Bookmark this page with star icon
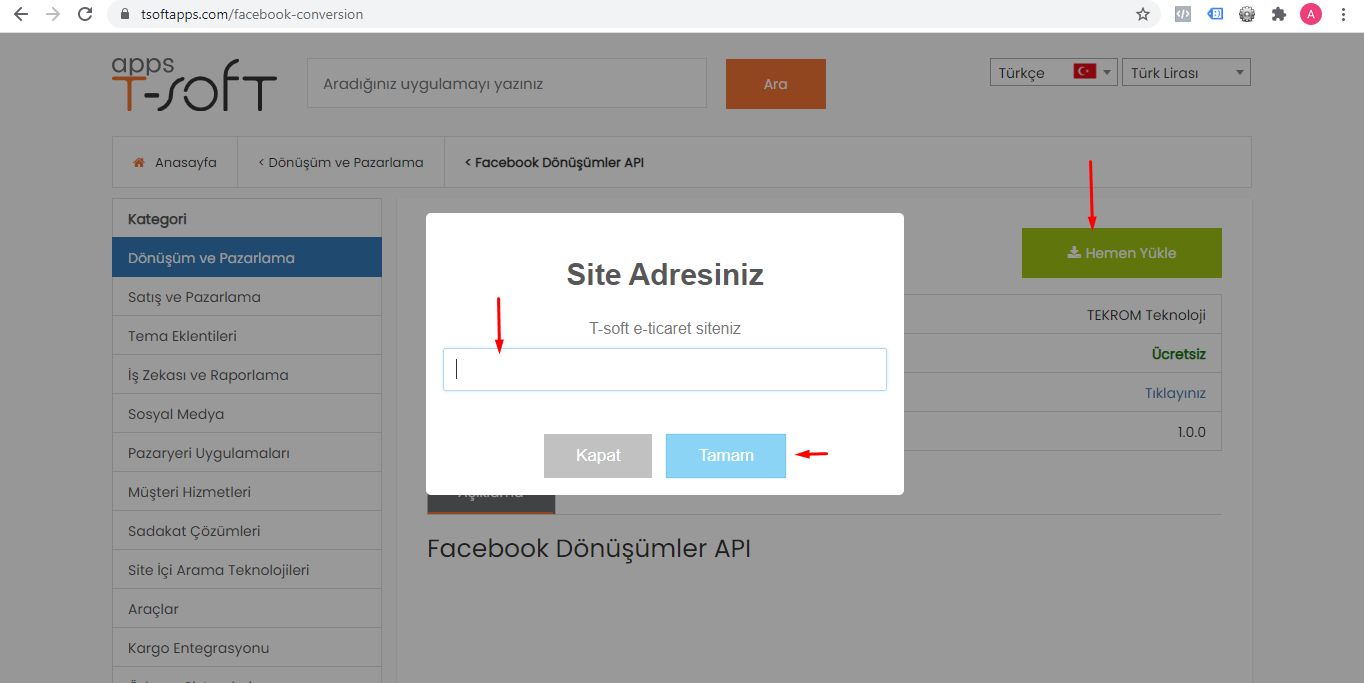 1143,15
